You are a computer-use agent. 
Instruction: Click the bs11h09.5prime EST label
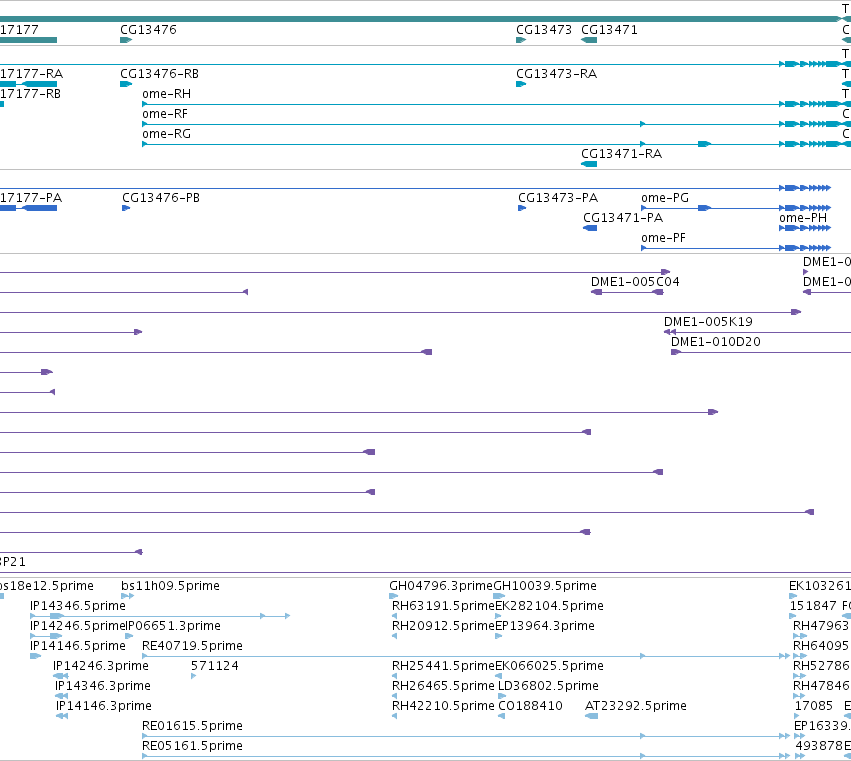(x=170, y=586)
